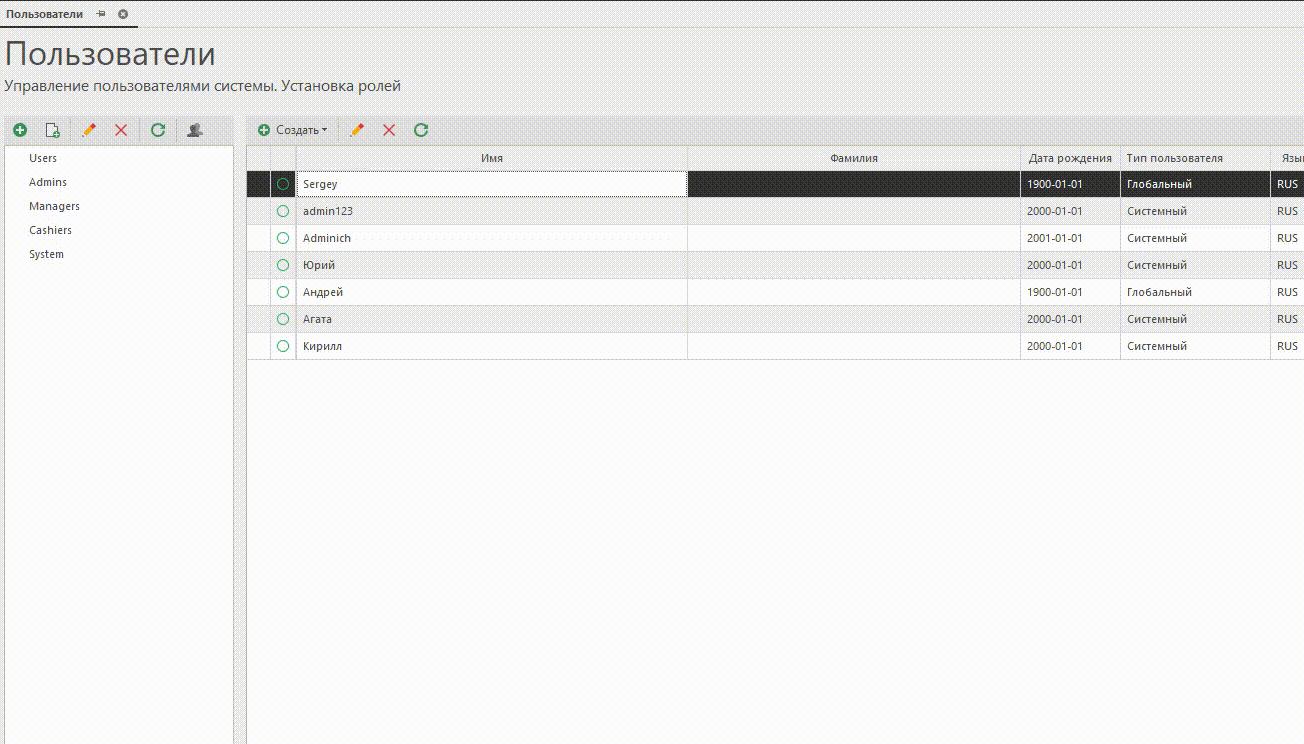Sort by Дата рождения column header
The width and height of the screenshot is (1304, 744).
(x=1069, y=158)
